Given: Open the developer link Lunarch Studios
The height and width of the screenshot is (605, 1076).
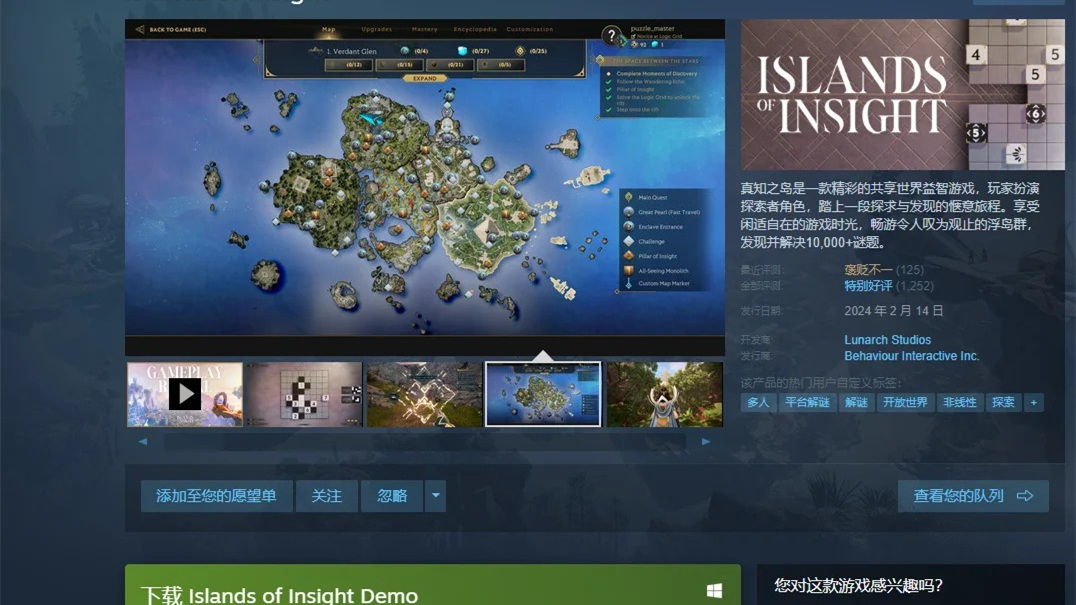Looking at the screenshot, I should (887, 340).
